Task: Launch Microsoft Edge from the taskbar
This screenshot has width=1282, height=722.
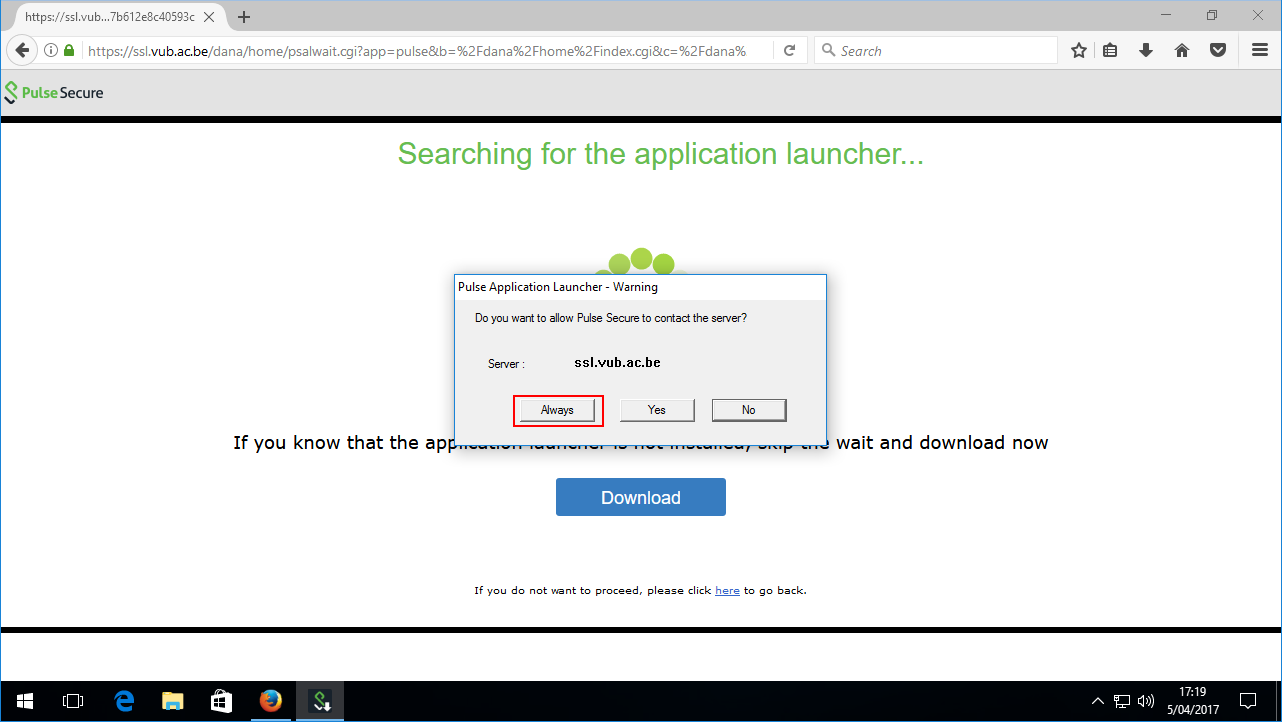Action: 124,701
